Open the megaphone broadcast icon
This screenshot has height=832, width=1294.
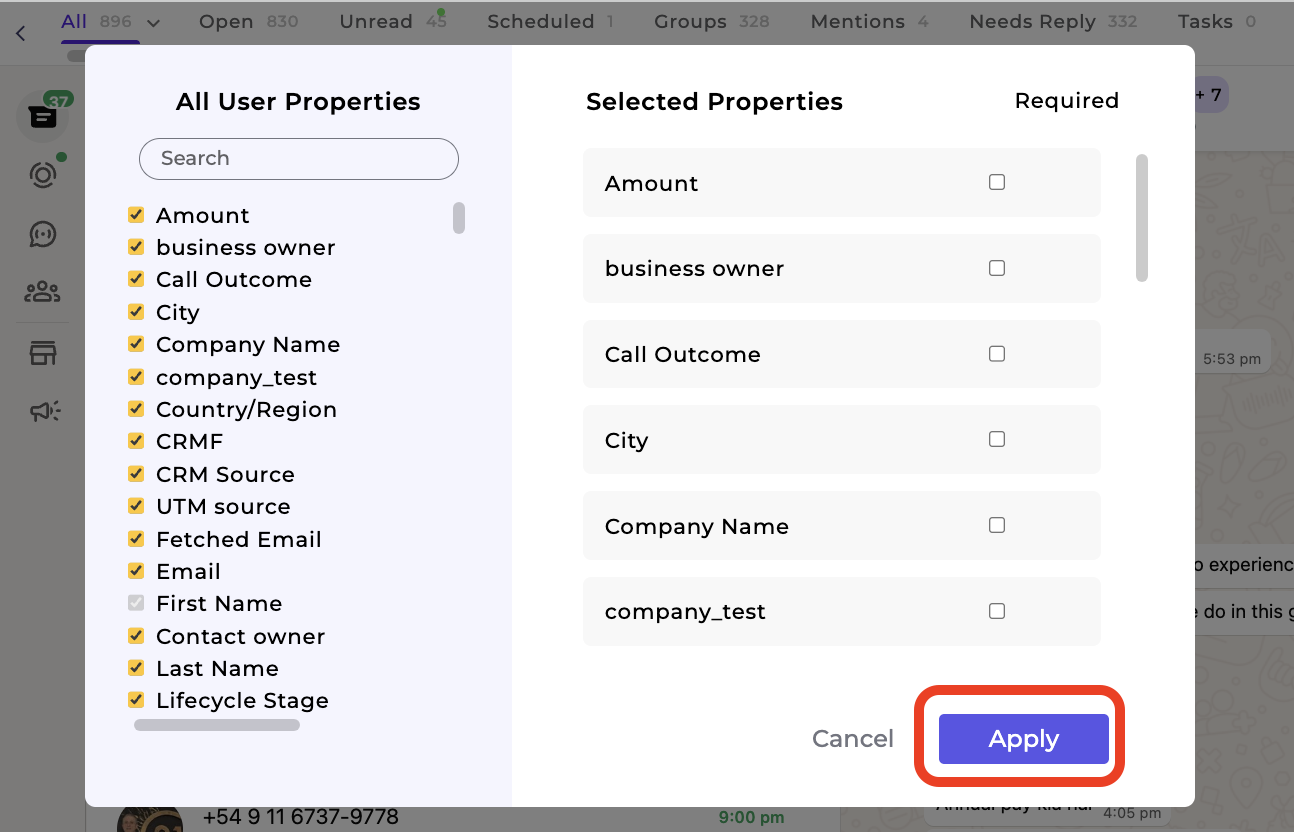(x=42, y=410)
